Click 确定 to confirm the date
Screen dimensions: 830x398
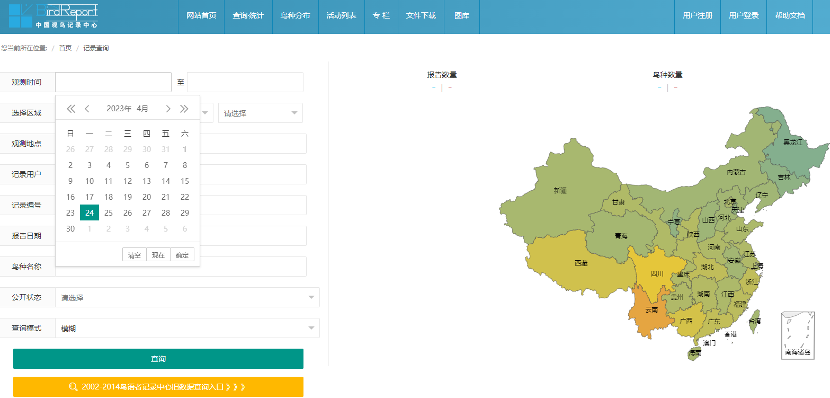click(x=183, y=255)
